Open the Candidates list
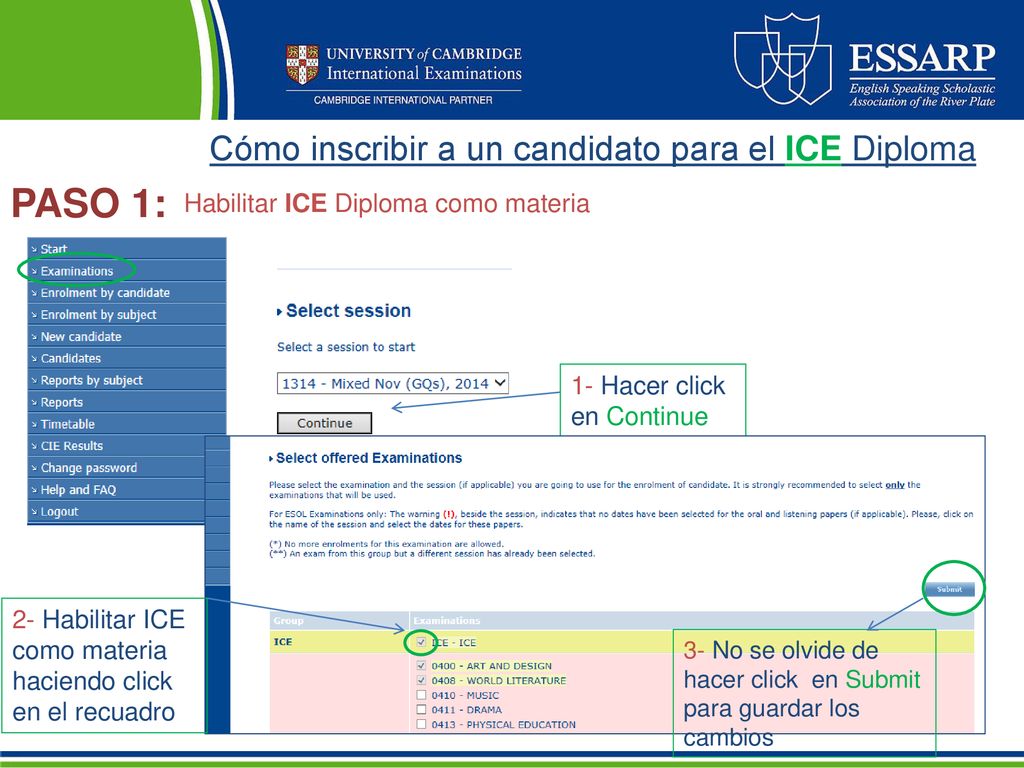Screen dimensions: 1024x768 (x=127, y=358)
